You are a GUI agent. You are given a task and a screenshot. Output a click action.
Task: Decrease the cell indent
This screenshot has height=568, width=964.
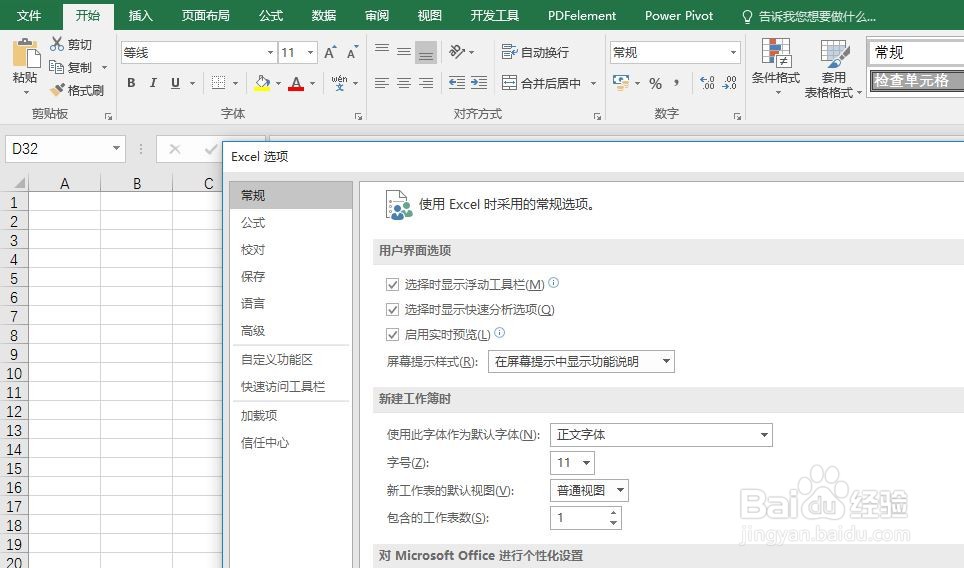(x=457, y=82)
